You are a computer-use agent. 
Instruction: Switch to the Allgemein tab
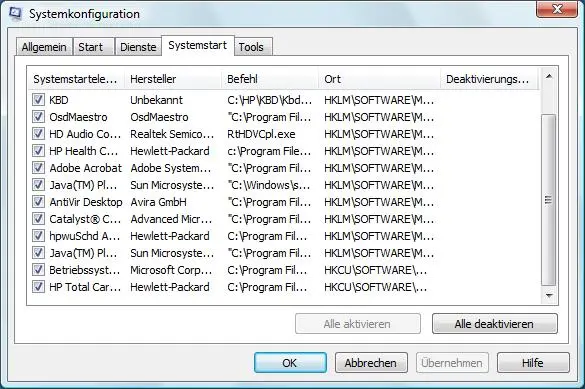44,47
